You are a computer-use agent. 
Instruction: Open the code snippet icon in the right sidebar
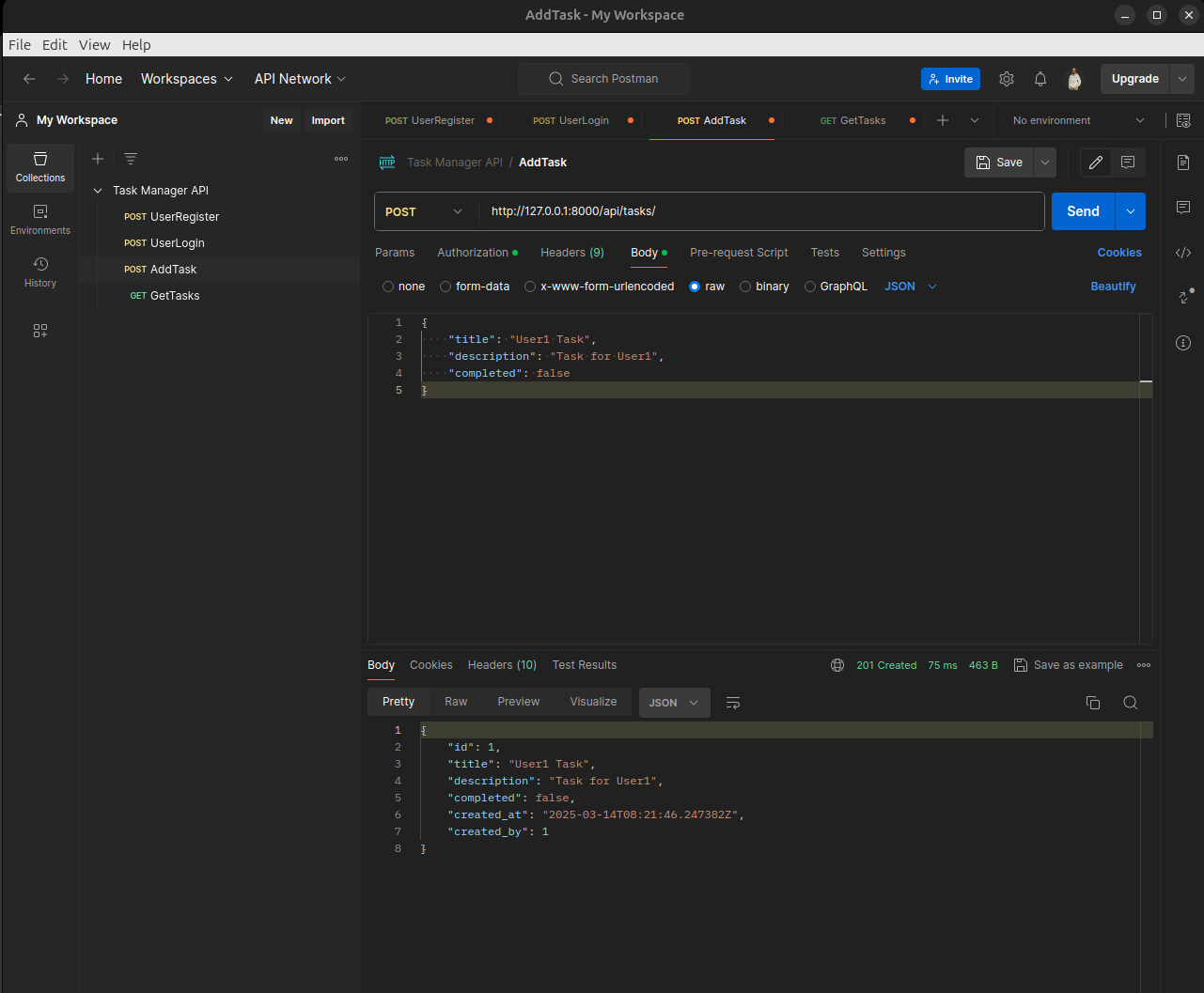pos(1183,252)
